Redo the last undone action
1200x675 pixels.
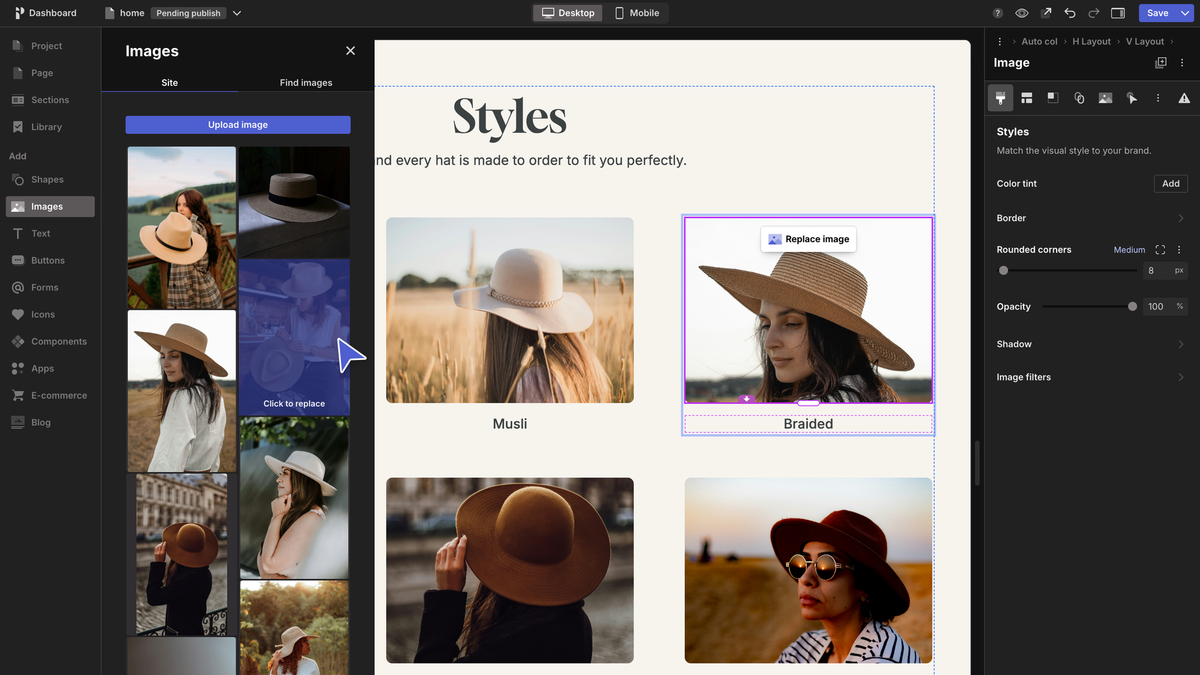point(1094,13)
